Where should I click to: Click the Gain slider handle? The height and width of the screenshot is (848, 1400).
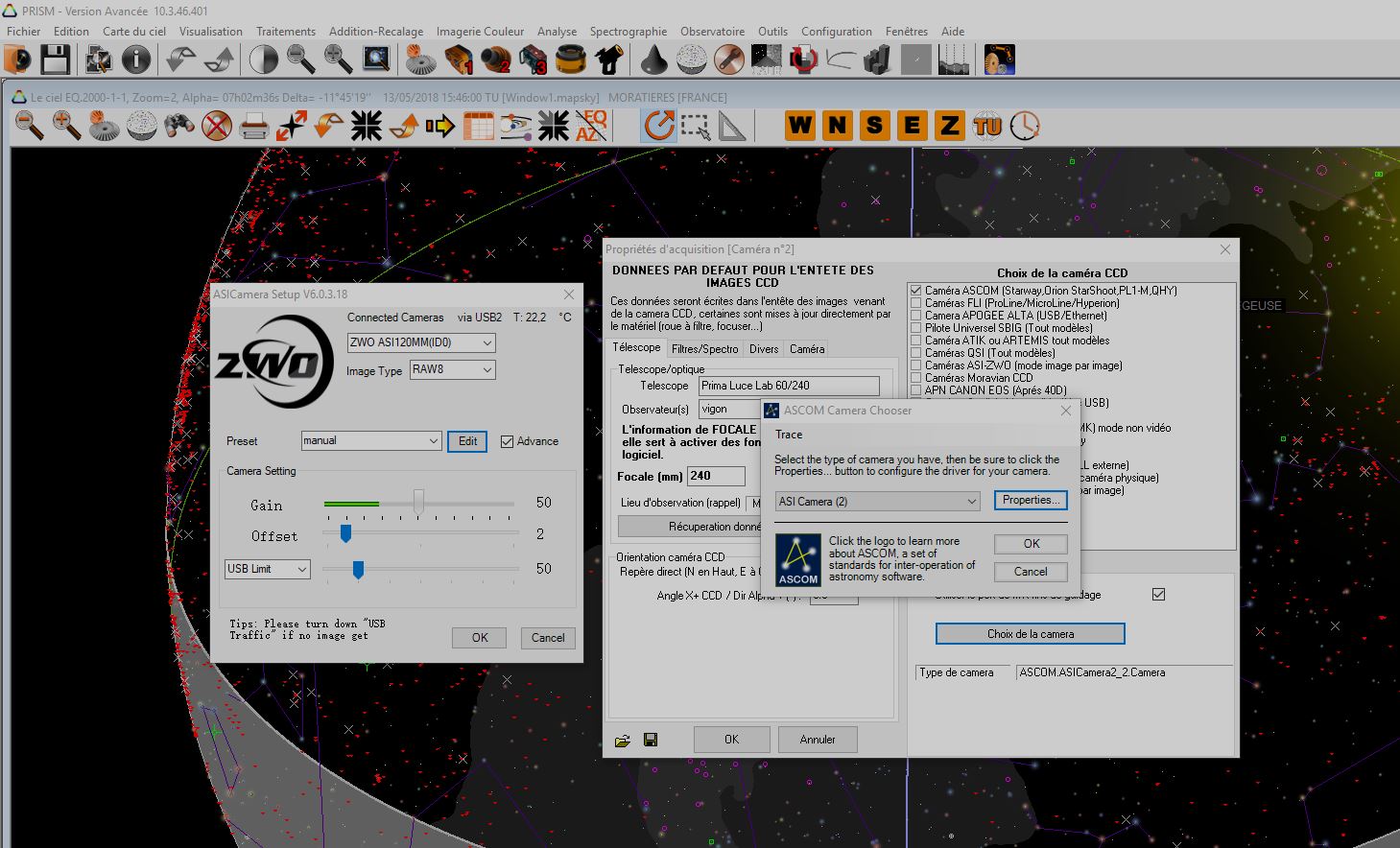[418, 502]
